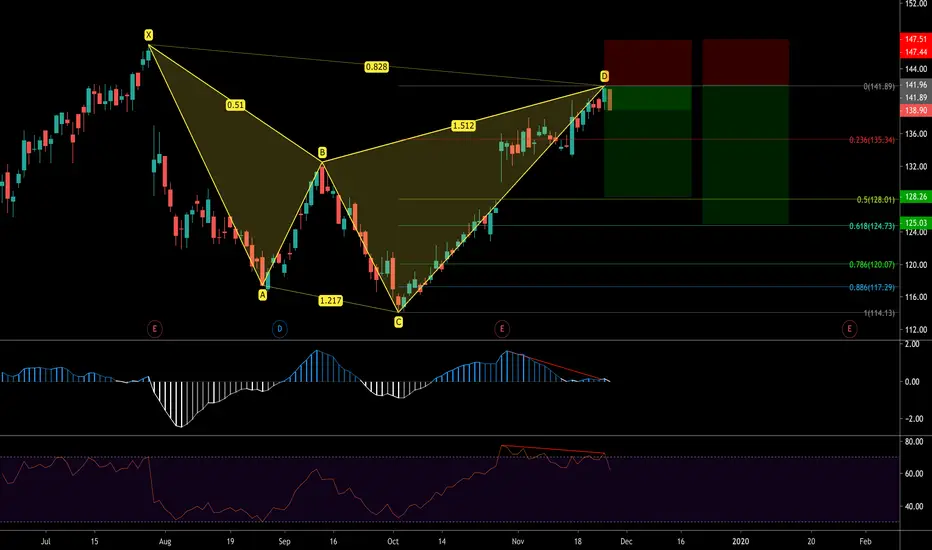
Task: Select the 0.786(120.07) Fibonacci level label
Action: click(871, 265)
